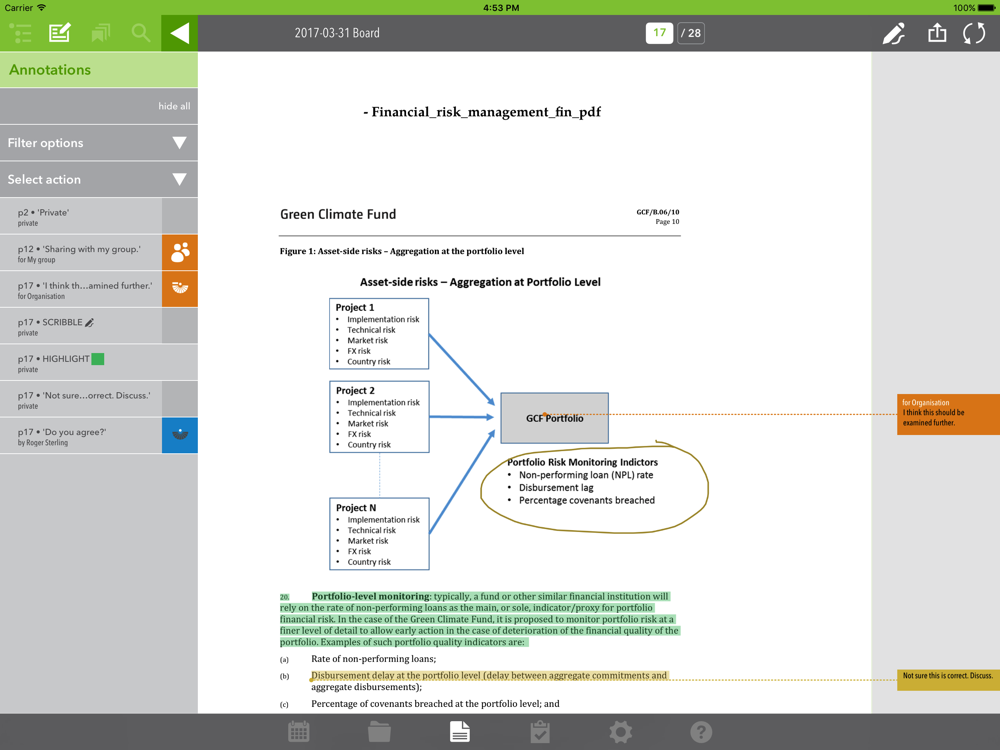Tap the pencil icon beside SCRIBBLE

click(90, 323)
